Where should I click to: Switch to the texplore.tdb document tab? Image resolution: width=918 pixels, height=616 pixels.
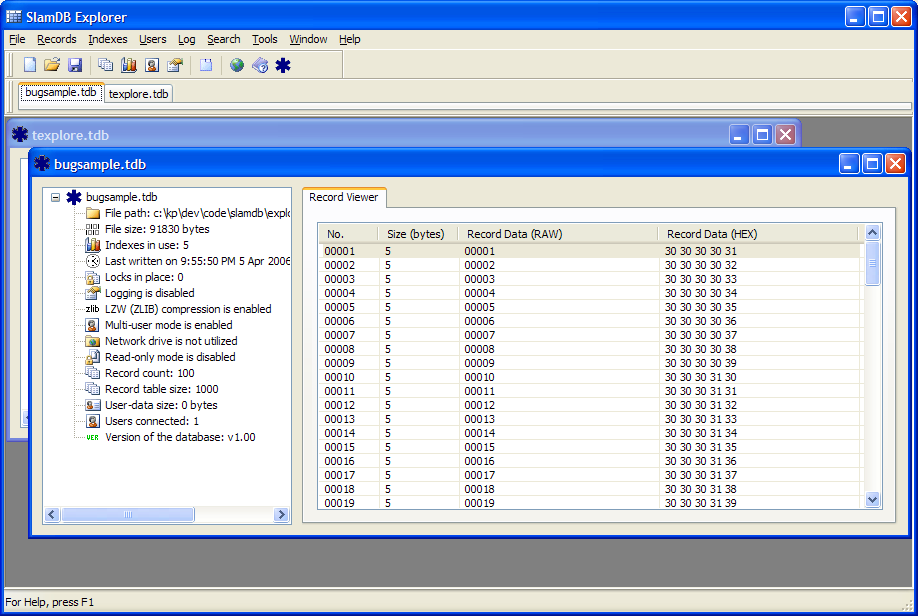[x=138, y=94]
